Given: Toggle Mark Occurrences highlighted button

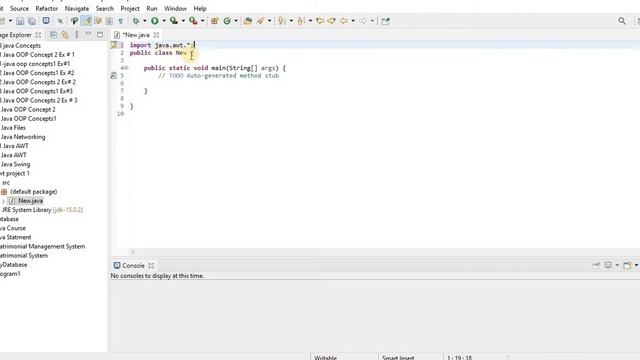Looking at the screenshot, I should [87, 21].
